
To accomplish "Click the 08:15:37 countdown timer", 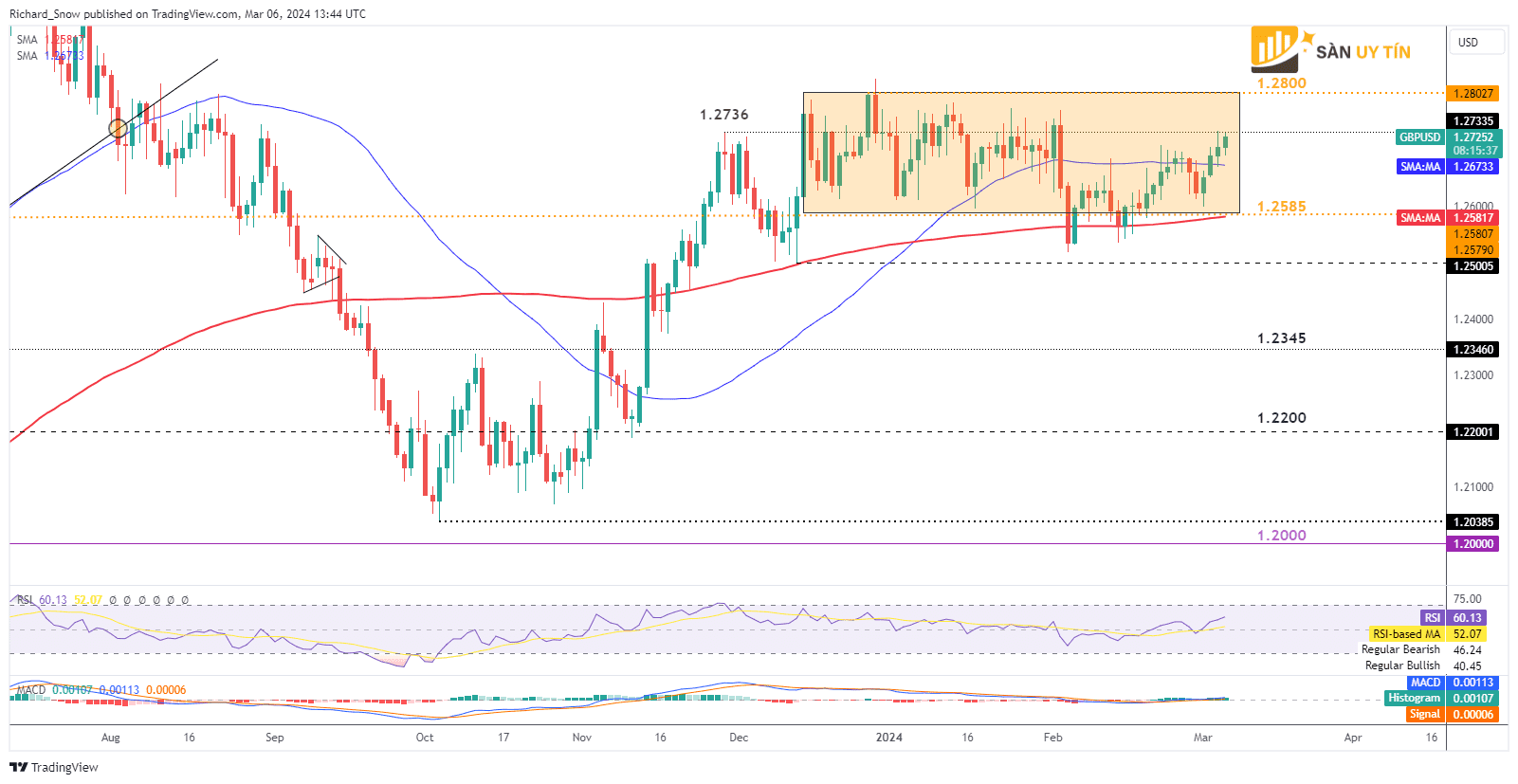I will (x=1475, y=151).
